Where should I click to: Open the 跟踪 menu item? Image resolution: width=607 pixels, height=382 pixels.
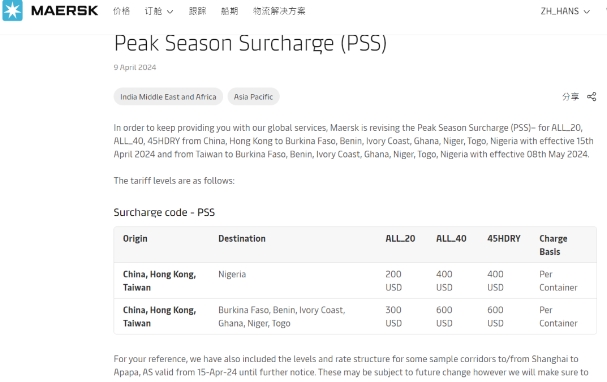point(197,11)
